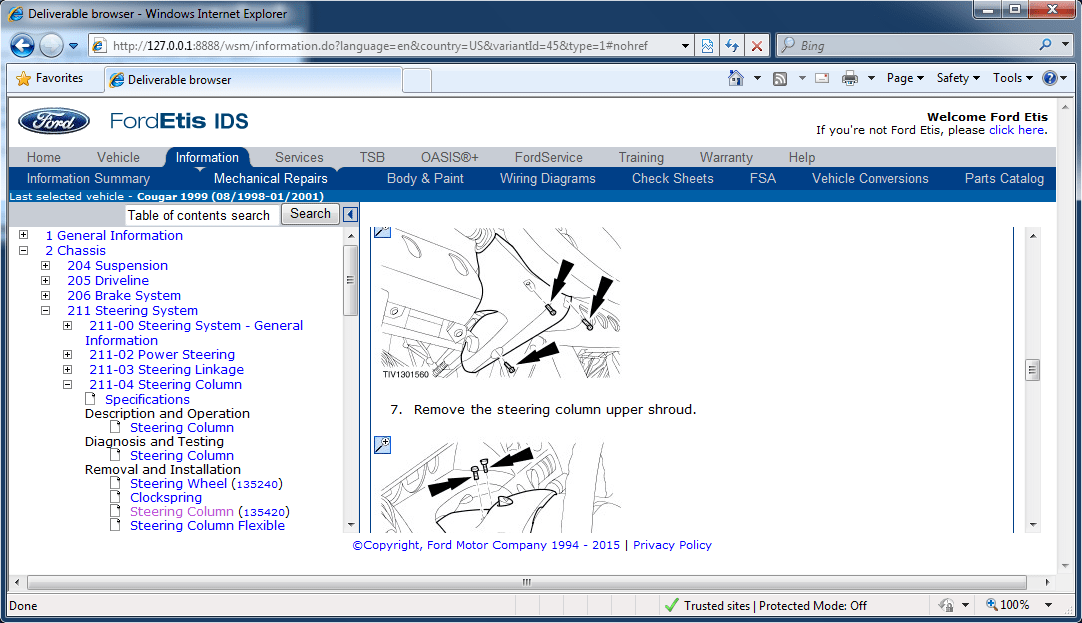Expand the 1 General Information node

23,235
